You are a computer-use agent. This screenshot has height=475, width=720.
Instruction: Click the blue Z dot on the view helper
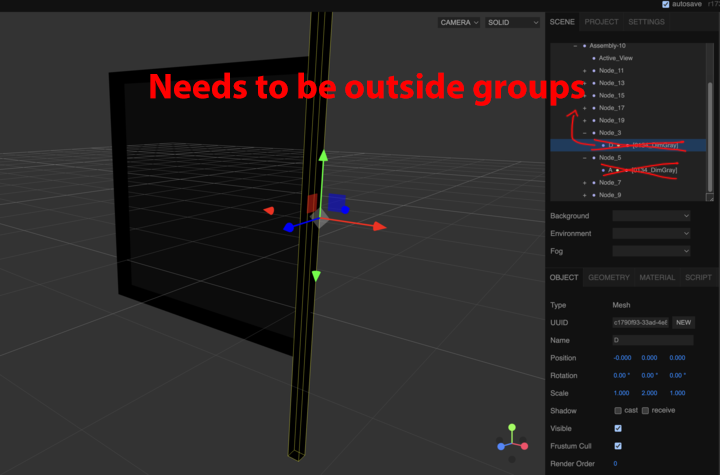(500, 446)
